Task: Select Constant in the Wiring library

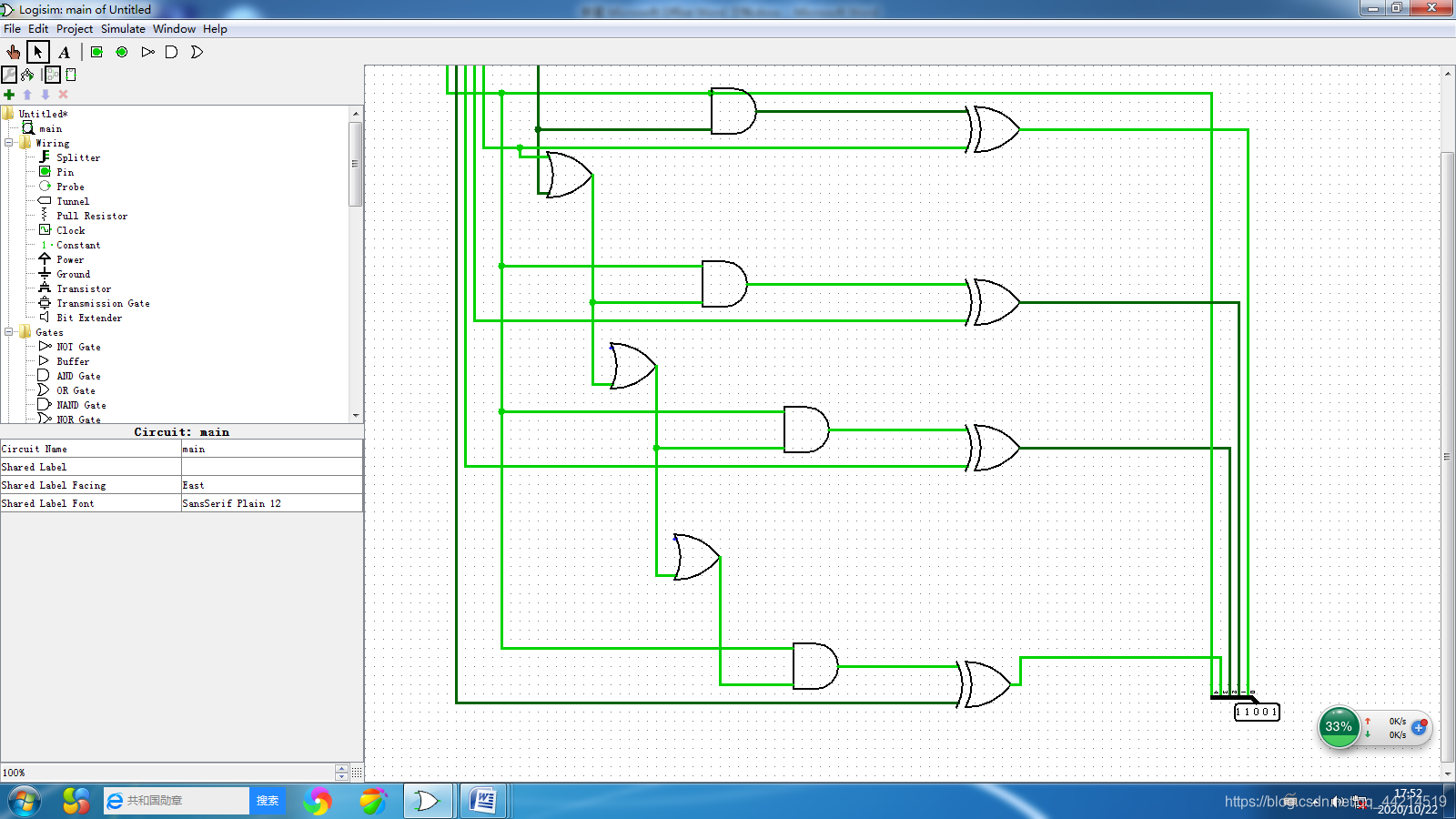Action: [x=78, y=245]
